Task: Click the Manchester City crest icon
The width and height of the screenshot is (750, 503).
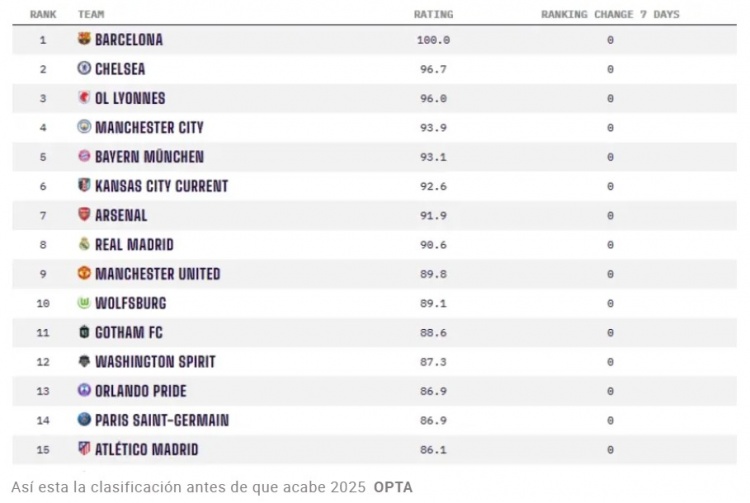Action: point(84,127)
